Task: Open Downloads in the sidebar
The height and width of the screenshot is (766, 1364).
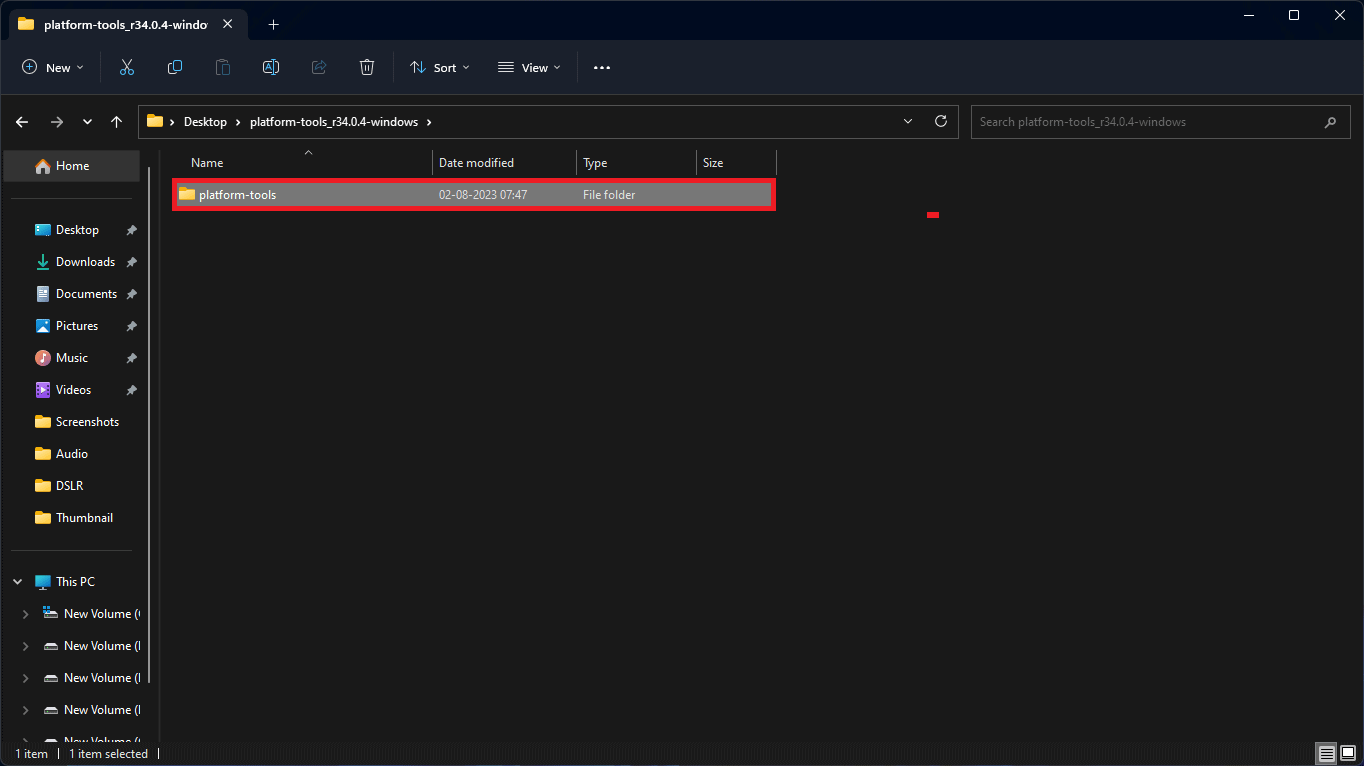Action: (x=85, y=262)
